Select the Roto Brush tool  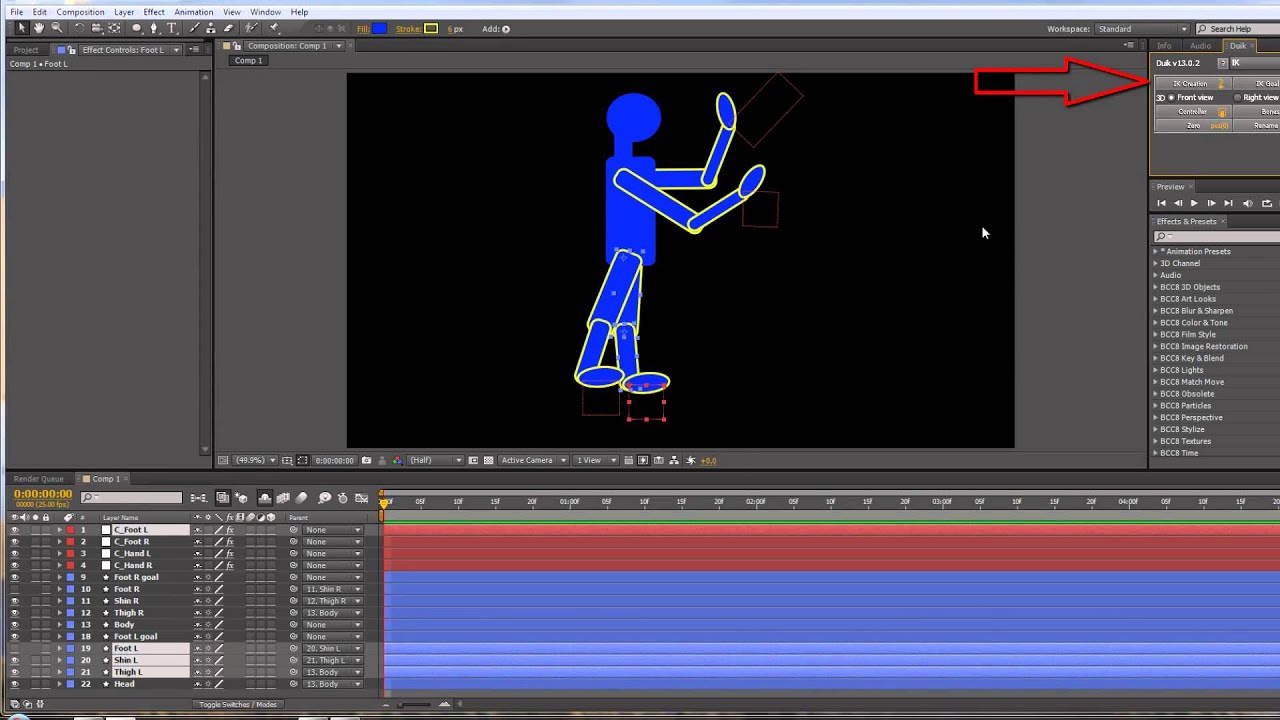(x=252, y=29)
